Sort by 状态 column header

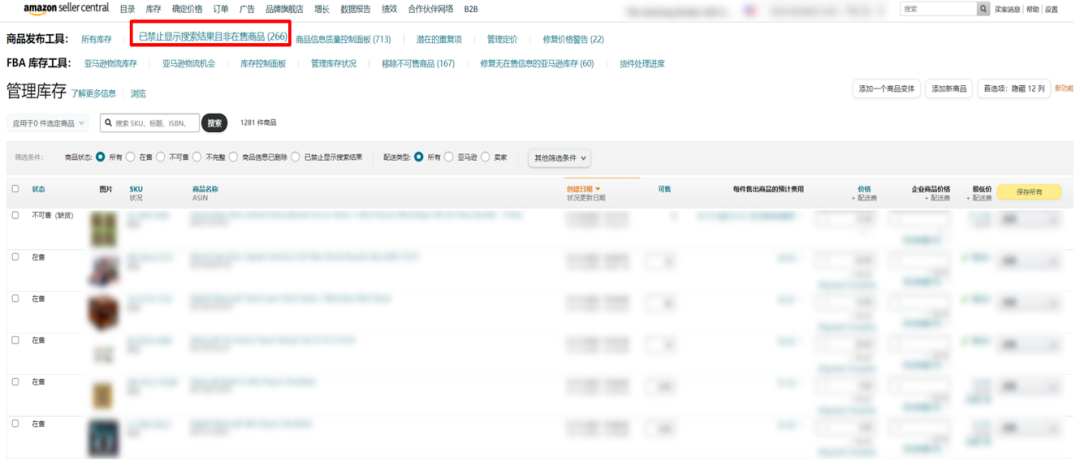pyautogui.click(x=39, y=189)
